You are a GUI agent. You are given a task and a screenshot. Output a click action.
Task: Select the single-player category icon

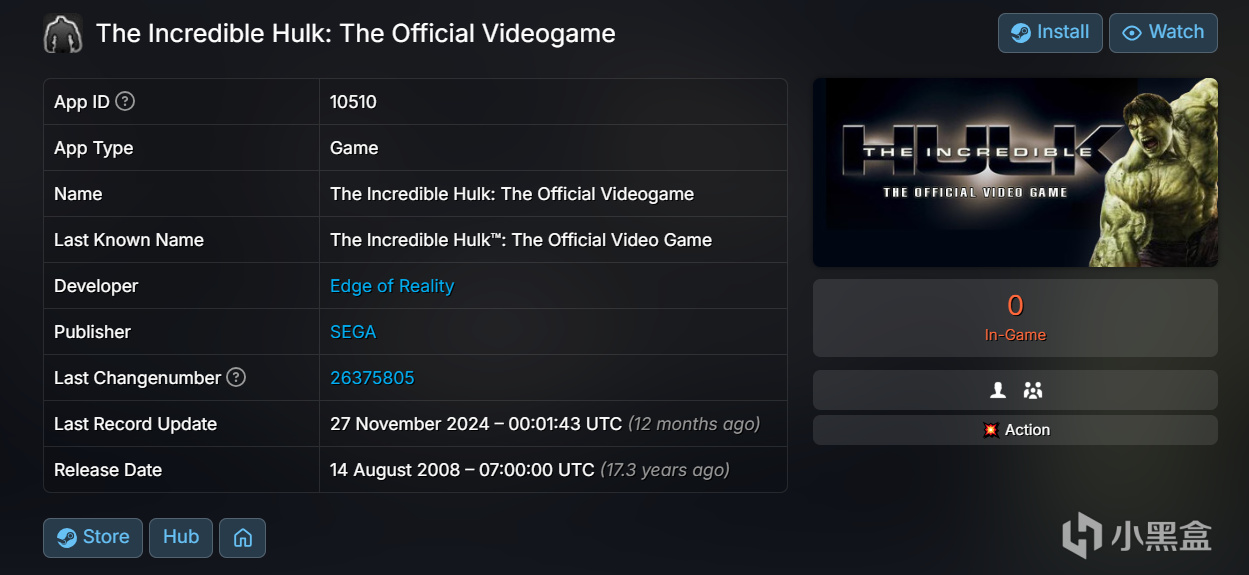click(x=996, y=390)
